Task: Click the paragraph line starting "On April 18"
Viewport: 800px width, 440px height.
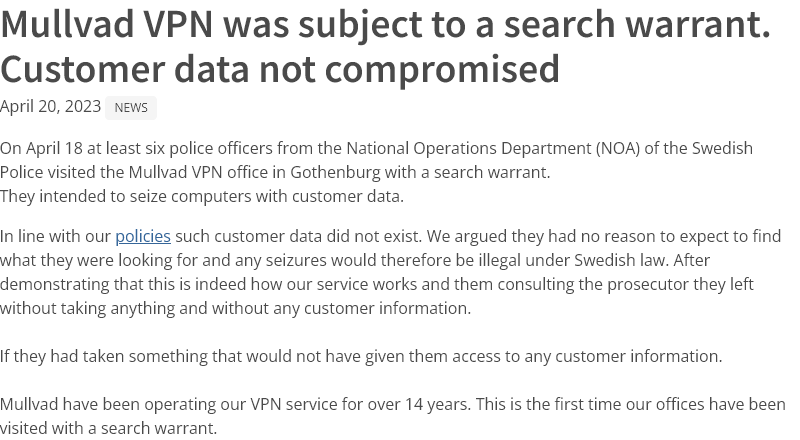Action: tap(376, 148)
